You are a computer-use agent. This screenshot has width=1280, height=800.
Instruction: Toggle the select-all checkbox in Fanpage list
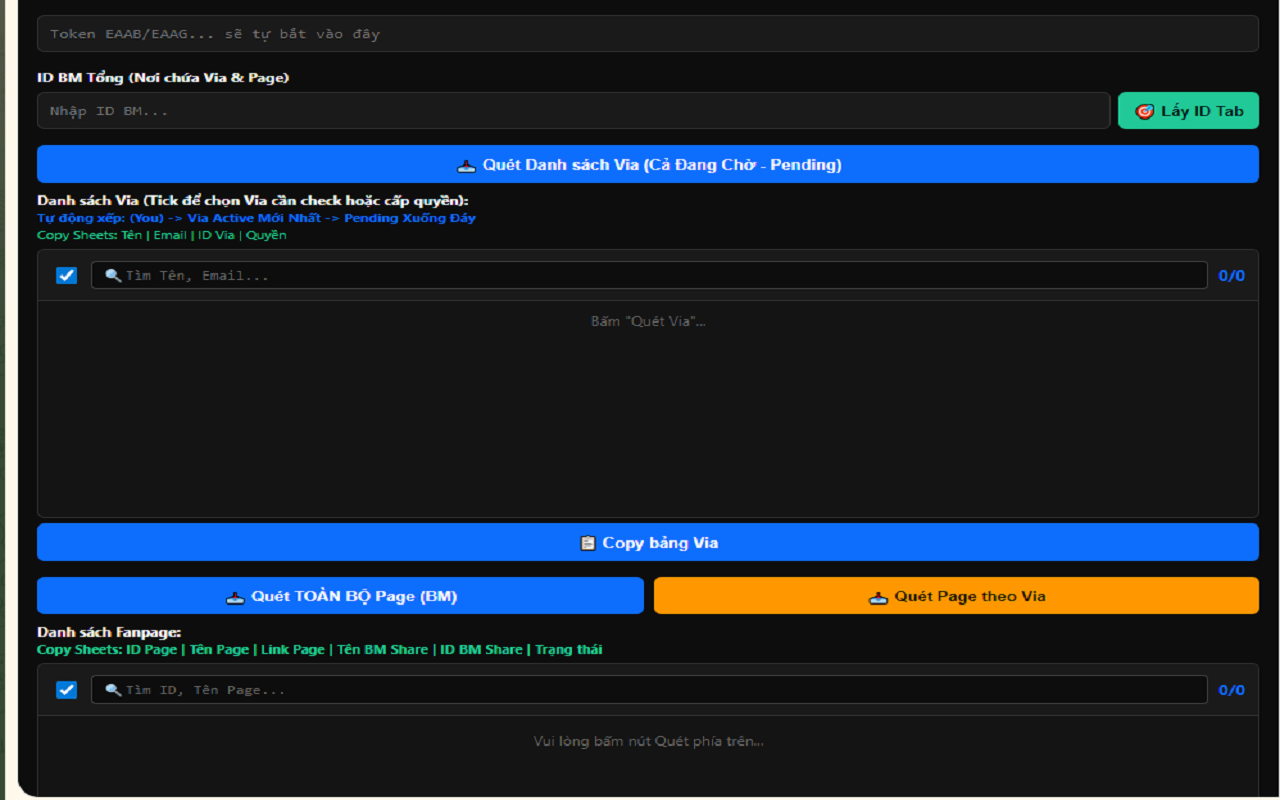click(66, 690)
